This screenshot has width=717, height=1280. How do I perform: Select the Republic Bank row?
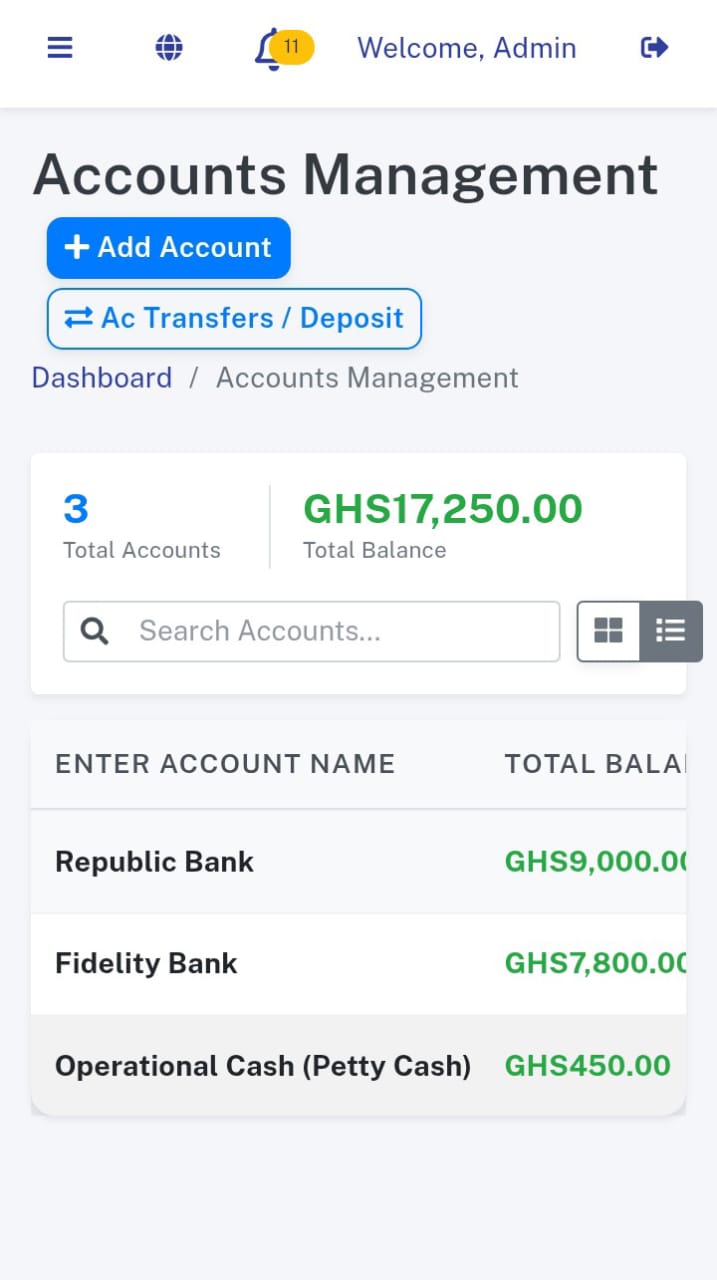[154, 862]
